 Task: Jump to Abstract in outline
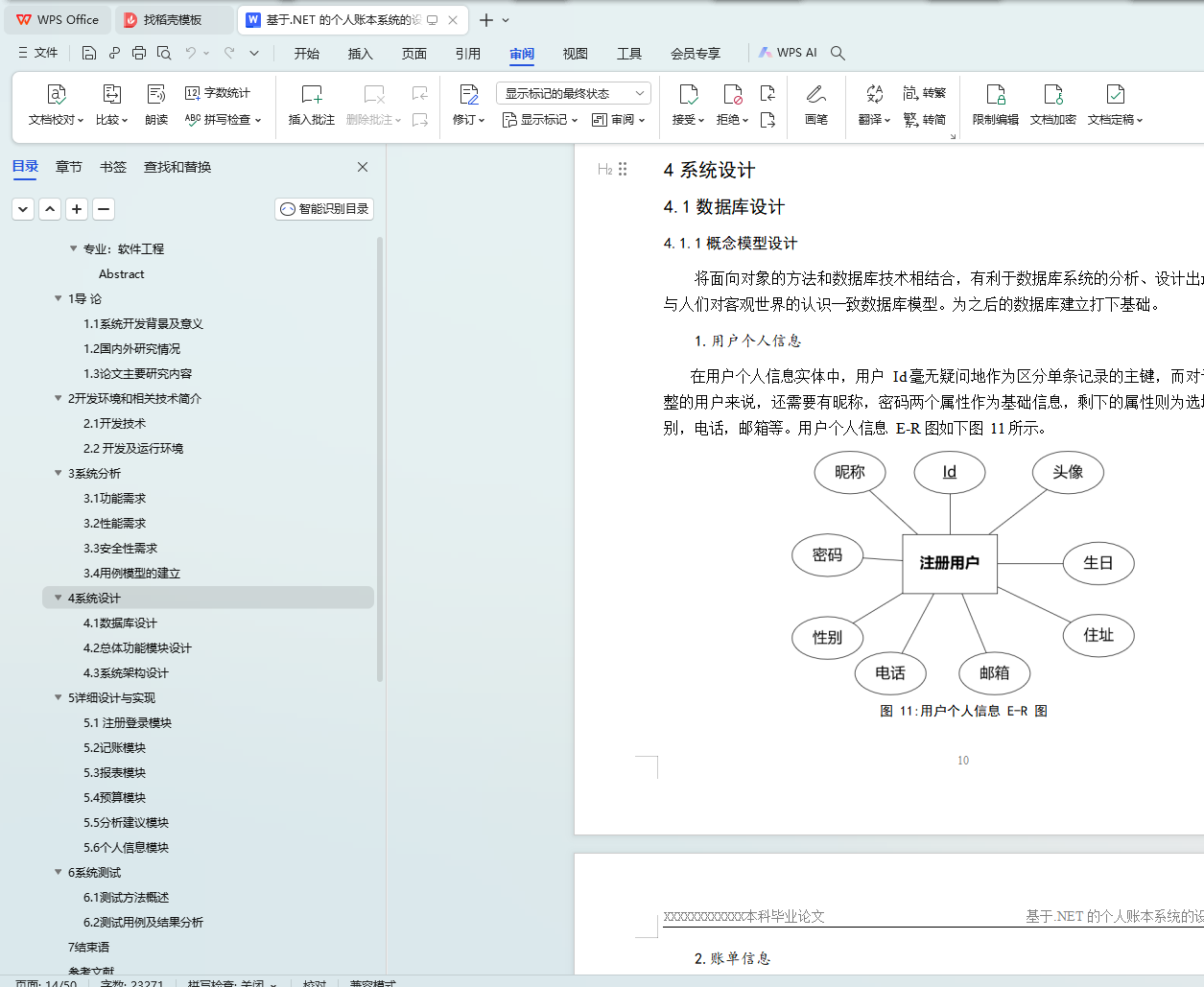[122, 273]
